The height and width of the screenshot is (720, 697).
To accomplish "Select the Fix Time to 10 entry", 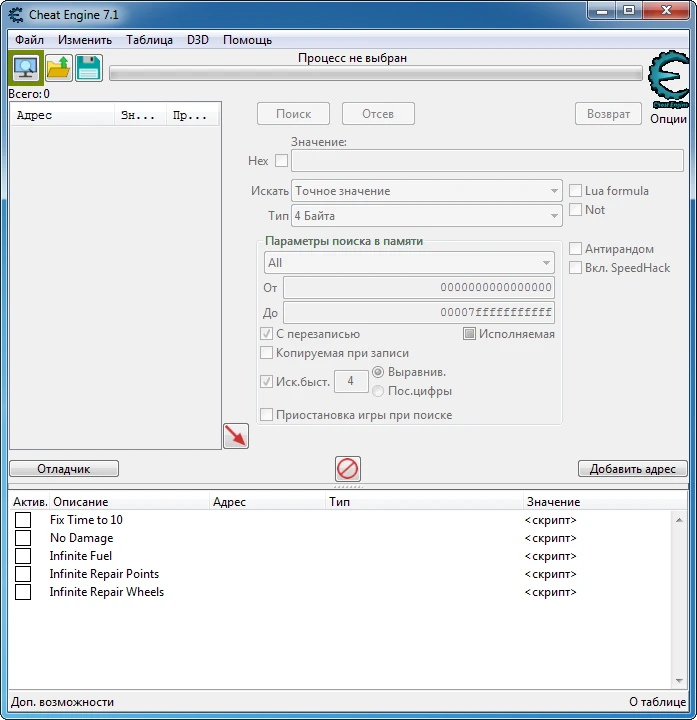I will tap(86, 520).
